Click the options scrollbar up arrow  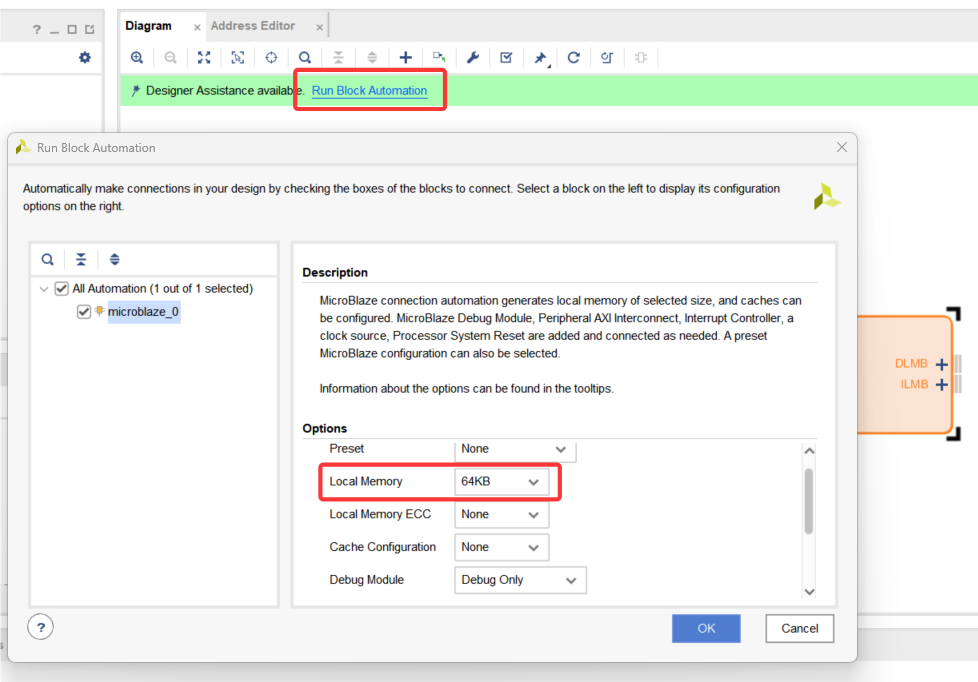pos(809,451)
